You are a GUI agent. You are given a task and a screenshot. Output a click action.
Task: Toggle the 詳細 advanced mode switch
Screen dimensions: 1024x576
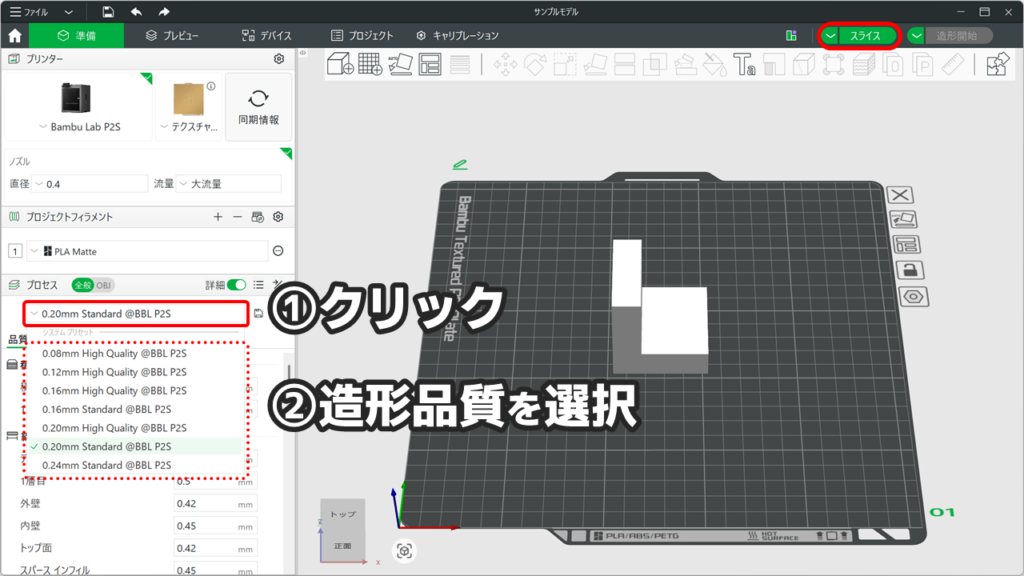click(x=236, y=285)
